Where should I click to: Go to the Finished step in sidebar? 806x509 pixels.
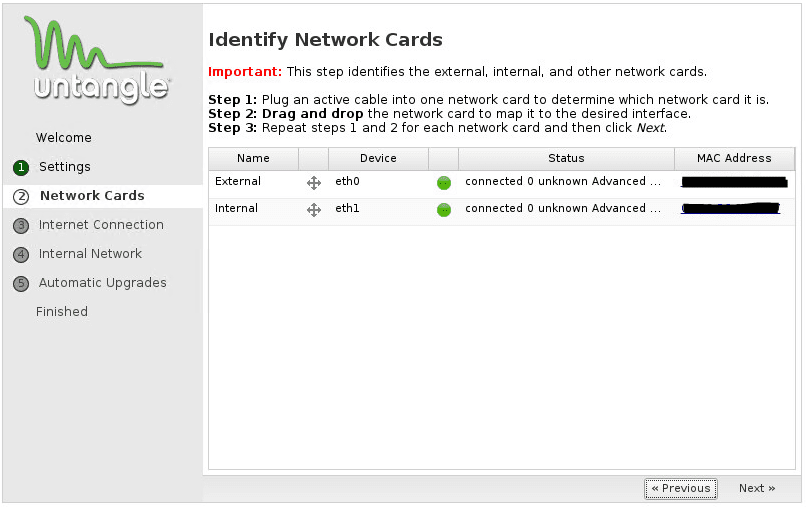(x=62, y=312)
